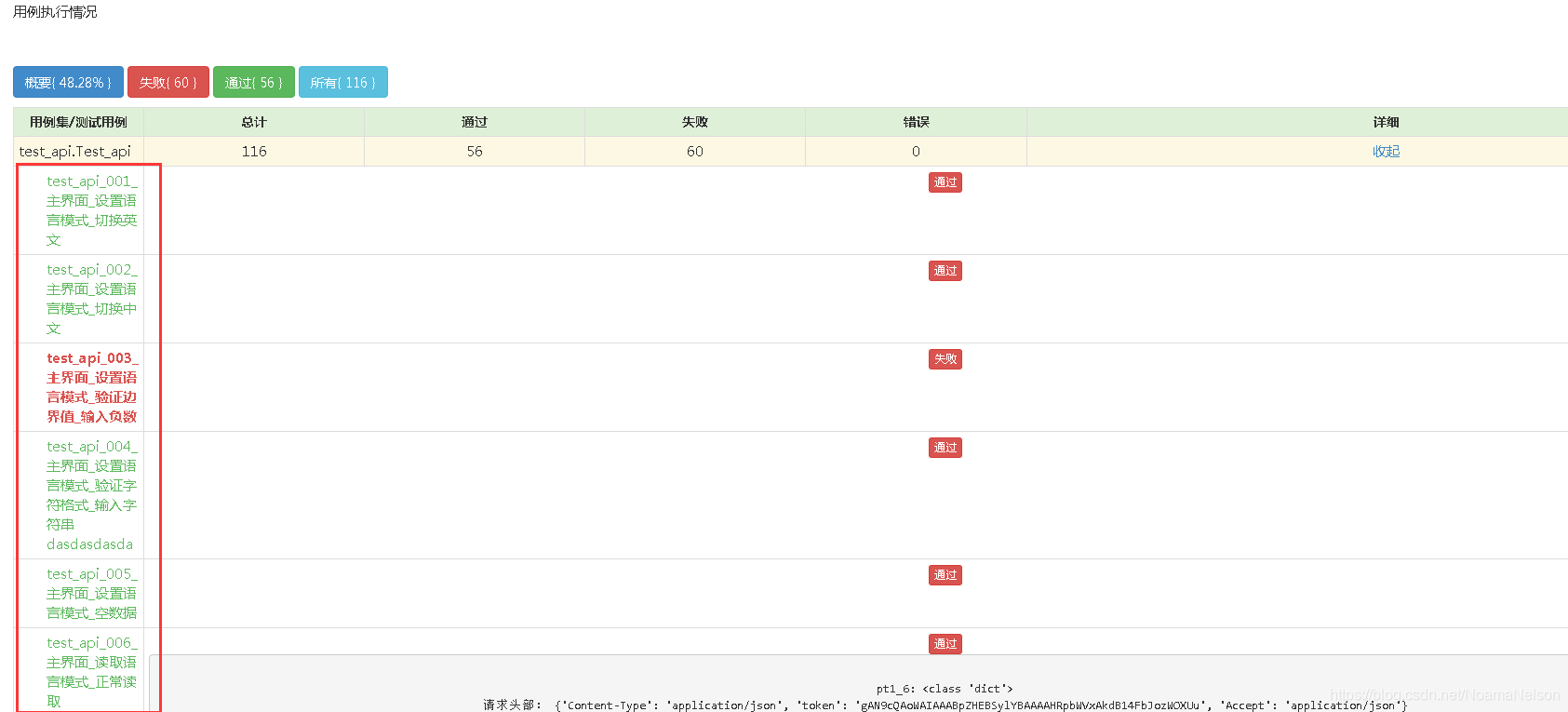Toggle 通过 badge for test_api_006 details
This screenshot has width=1568, height=712.
click(x=945, y=644)
